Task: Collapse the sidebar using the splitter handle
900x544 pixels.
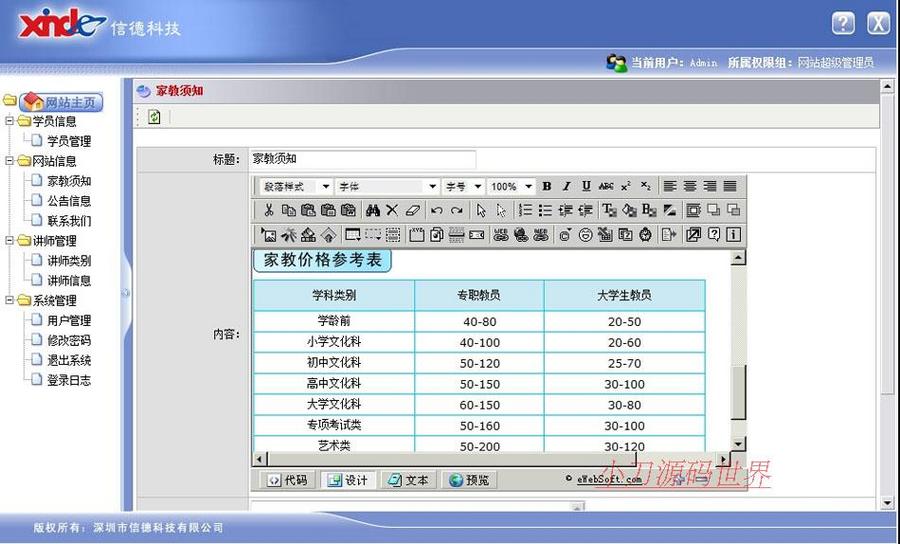Action: click(x=126, y=293)
